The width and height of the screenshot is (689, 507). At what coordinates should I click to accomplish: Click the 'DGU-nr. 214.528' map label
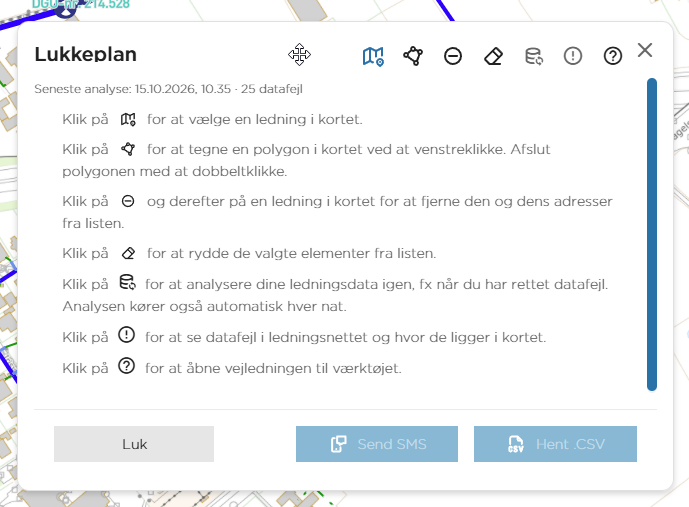(81, 4)
